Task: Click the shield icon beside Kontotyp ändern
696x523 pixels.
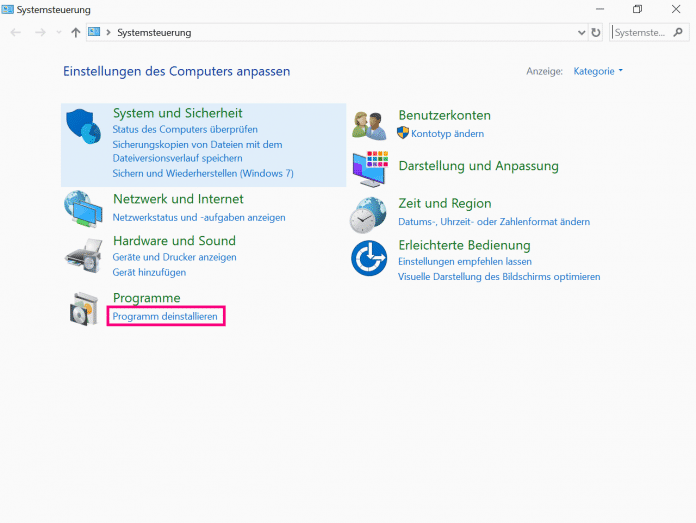Action: point(403,133)
